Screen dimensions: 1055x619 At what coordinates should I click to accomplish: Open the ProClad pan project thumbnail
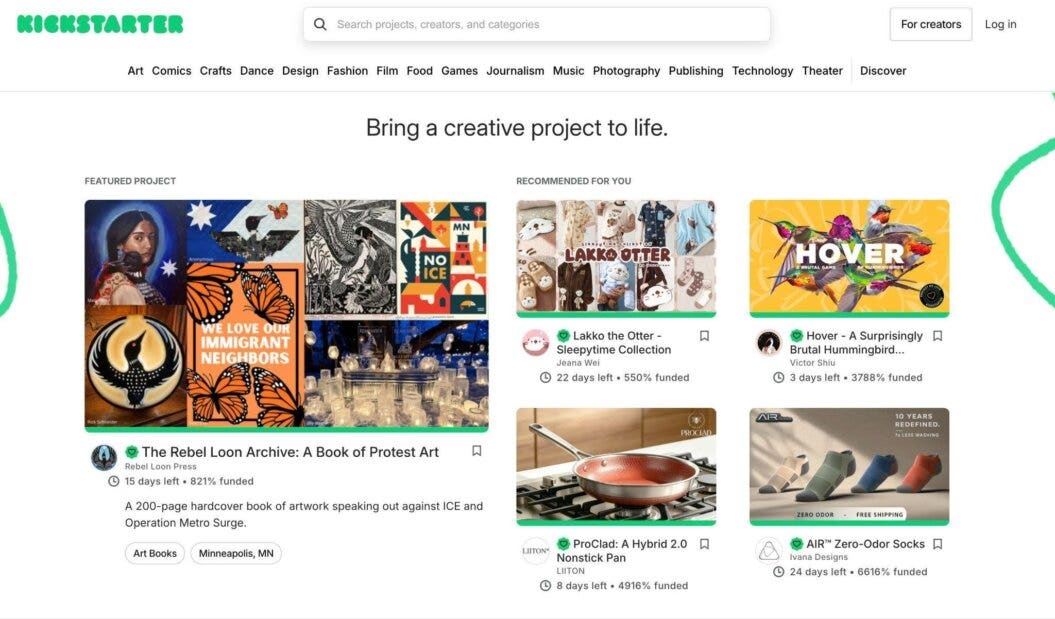616,464
